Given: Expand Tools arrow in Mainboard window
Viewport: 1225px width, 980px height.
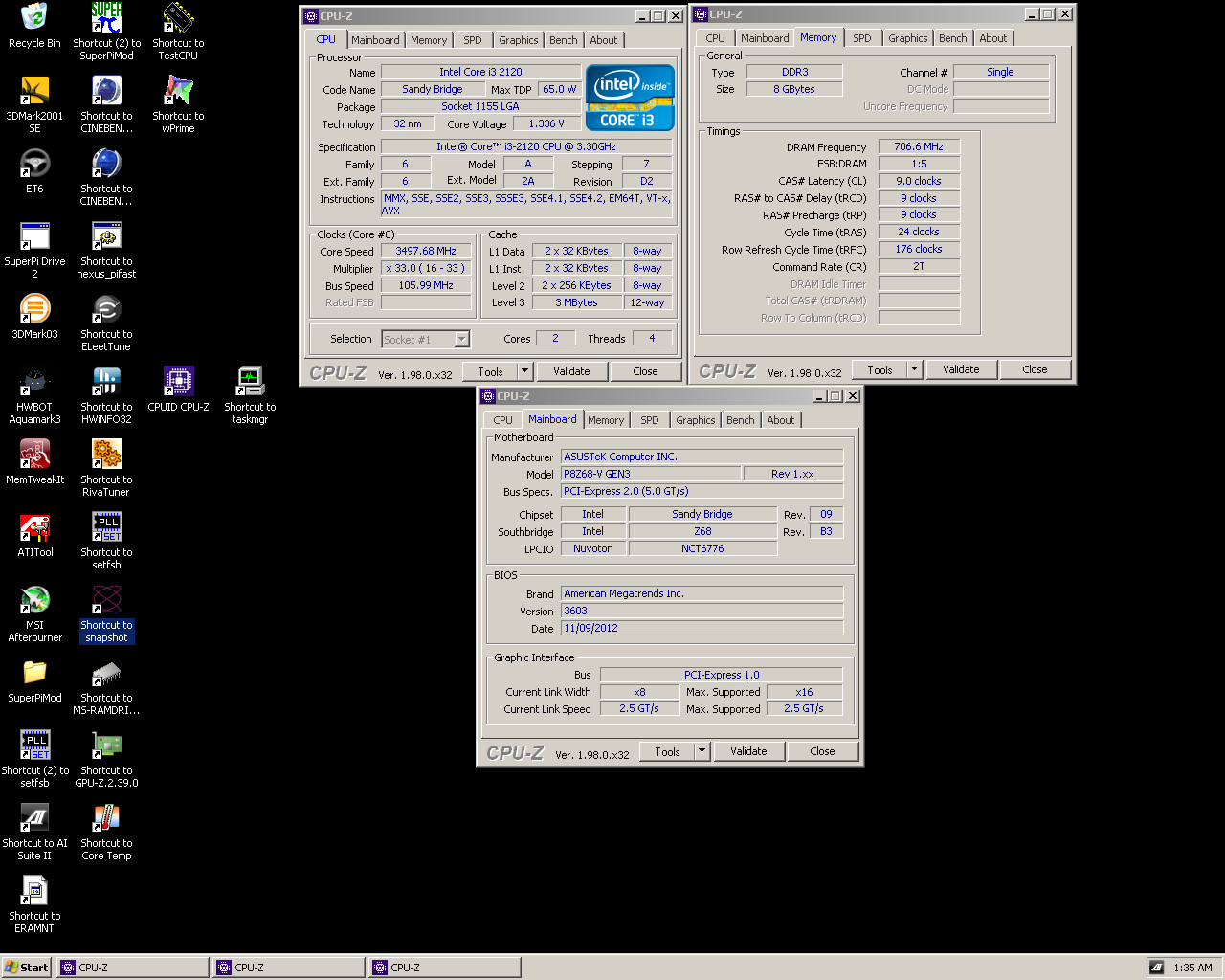Looking at the screenshot, I should tap(702, 751).
